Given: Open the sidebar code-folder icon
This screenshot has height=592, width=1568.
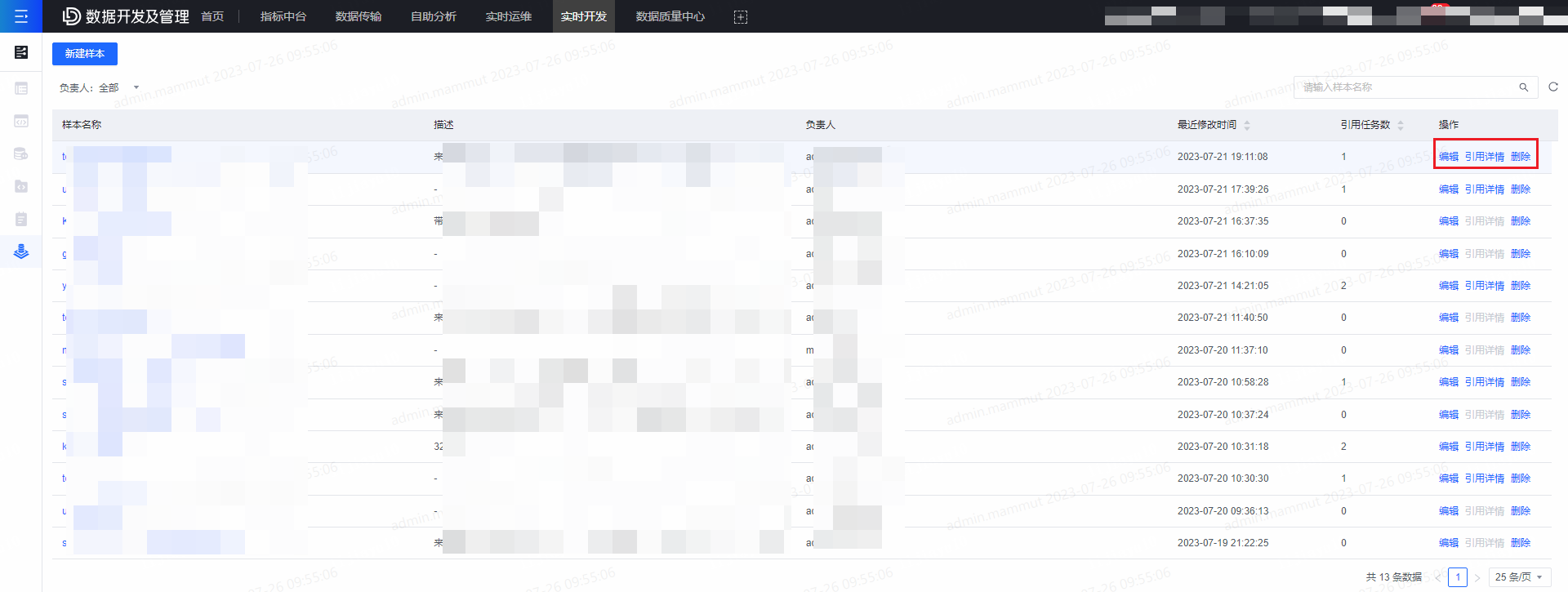Looking at the screenshot, I should (21, 186).
